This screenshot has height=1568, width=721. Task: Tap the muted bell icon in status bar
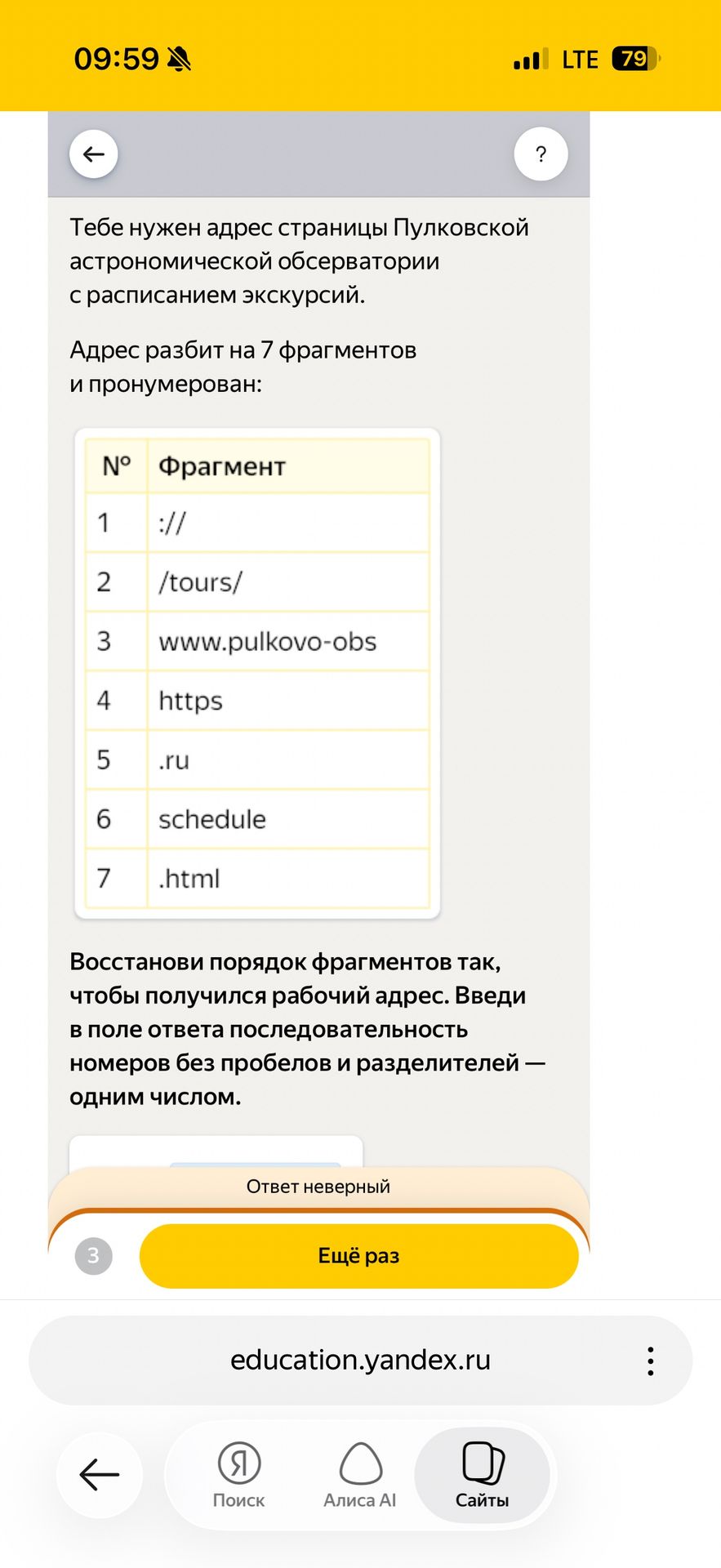click(179, 59)
